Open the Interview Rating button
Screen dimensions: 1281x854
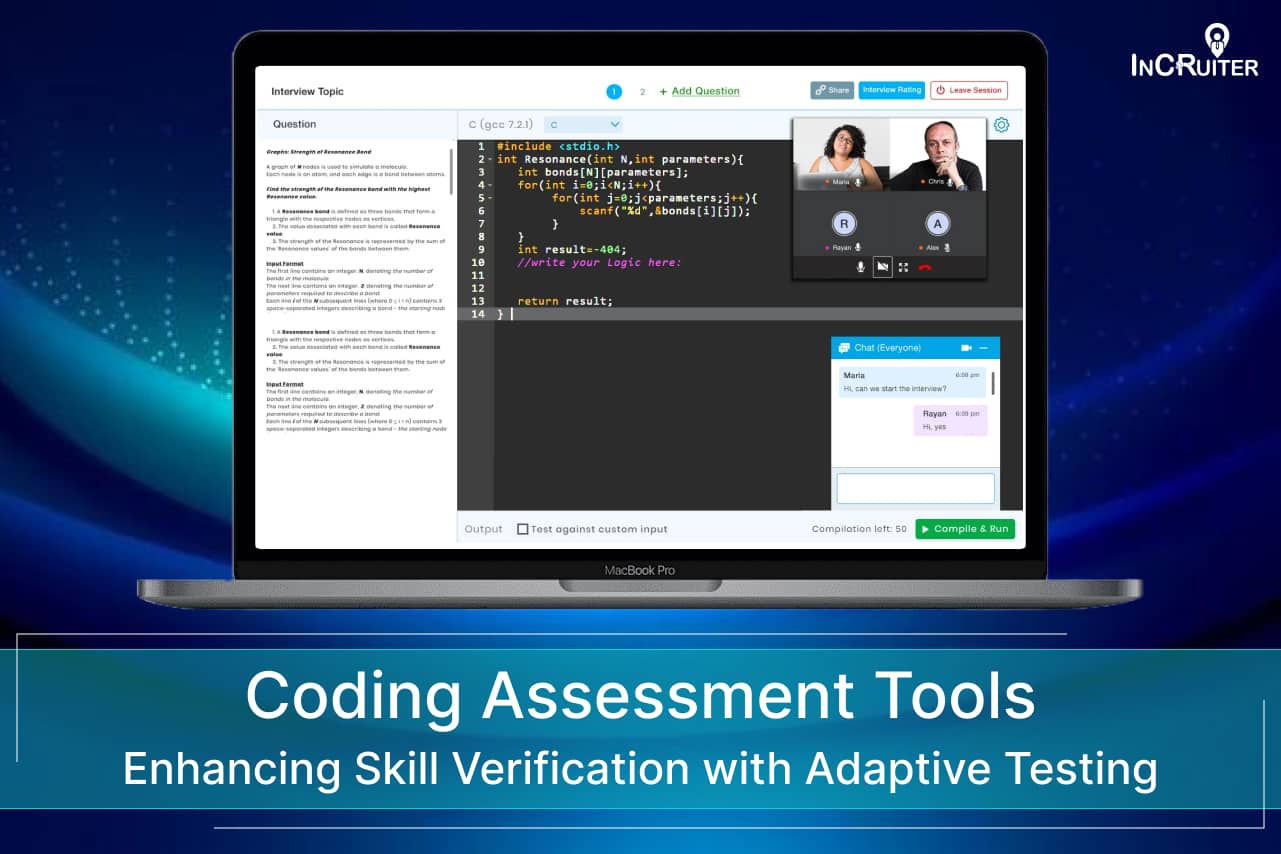pyautogui.click(x=892, y=90)
